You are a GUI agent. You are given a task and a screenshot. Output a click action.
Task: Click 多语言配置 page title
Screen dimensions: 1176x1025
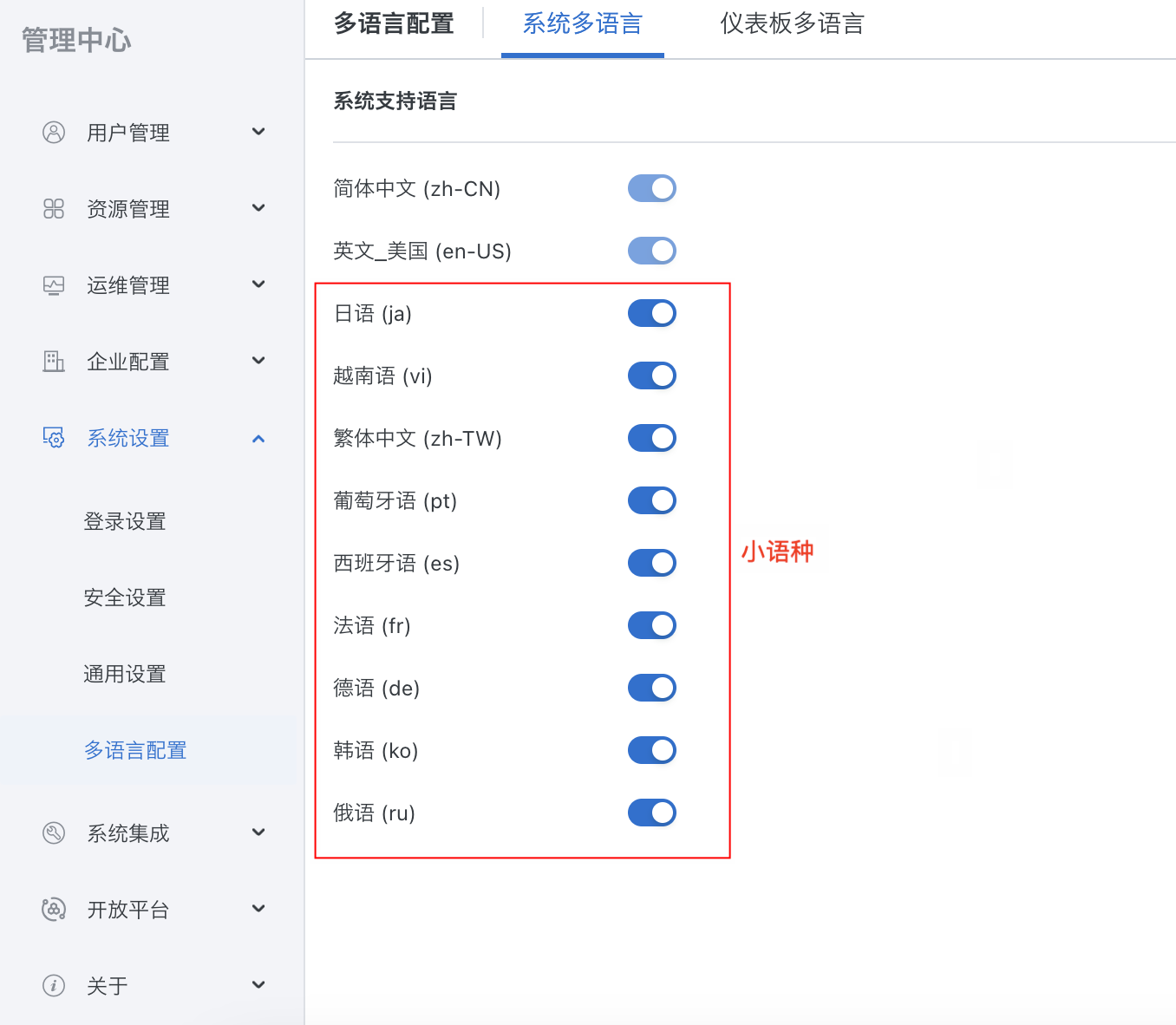click(395, 24)
